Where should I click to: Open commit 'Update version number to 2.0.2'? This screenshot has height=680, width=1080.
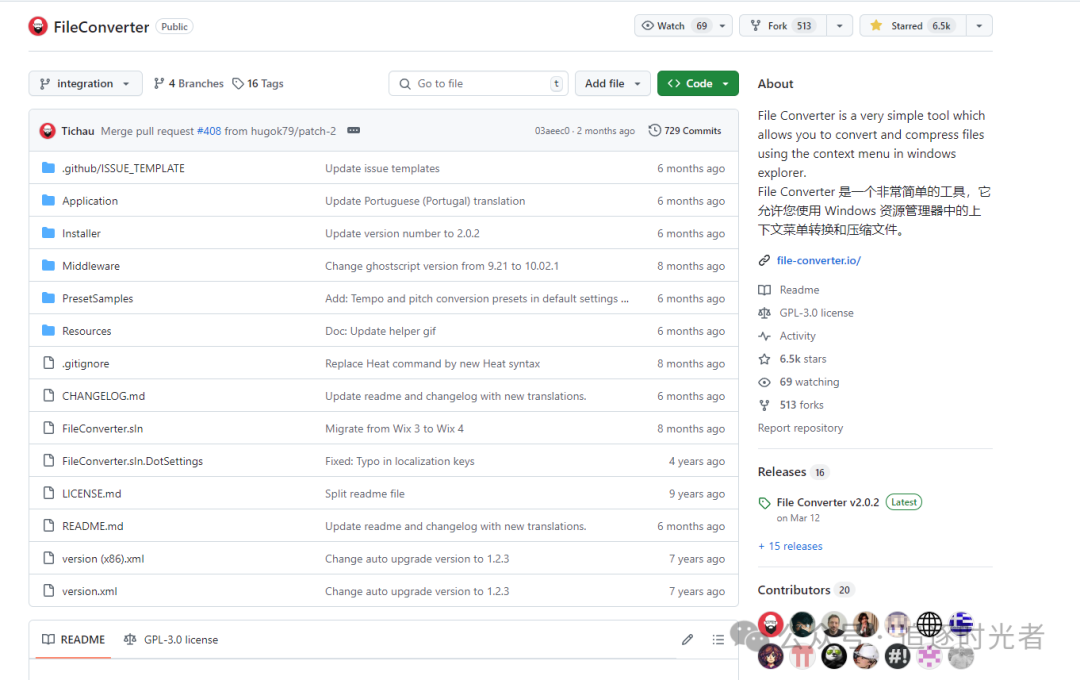[x=402, y=234]
